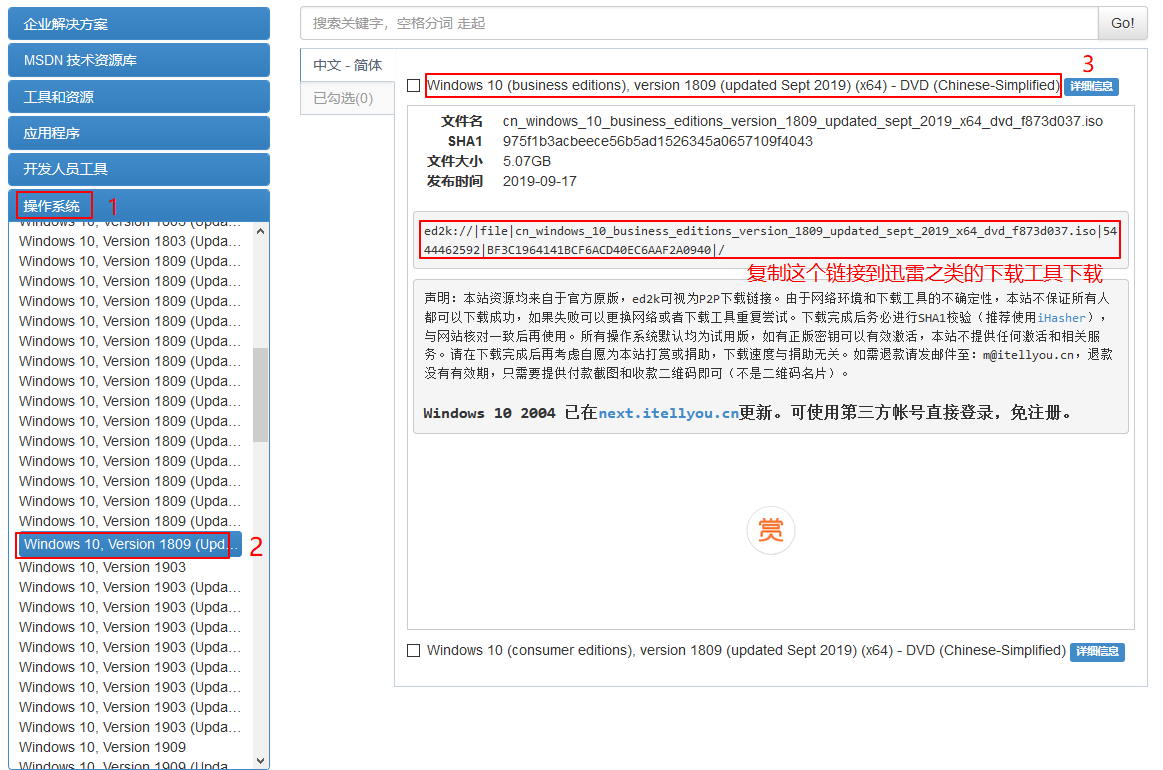Image resolution: width=1163 pixels, height=770 pixels.
Task: Visit the next.itellyou.cn link
Action: click(668, 413)
